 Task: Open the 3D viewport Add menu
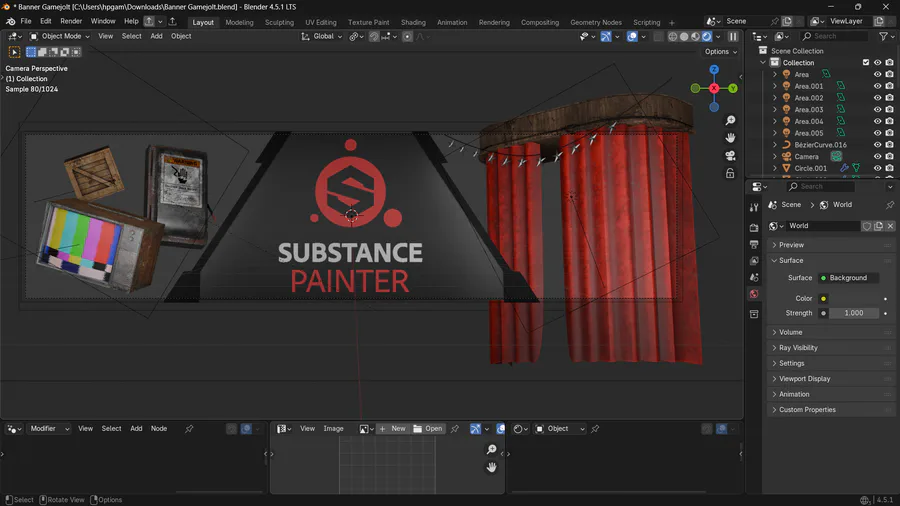(x=156, y=36)
